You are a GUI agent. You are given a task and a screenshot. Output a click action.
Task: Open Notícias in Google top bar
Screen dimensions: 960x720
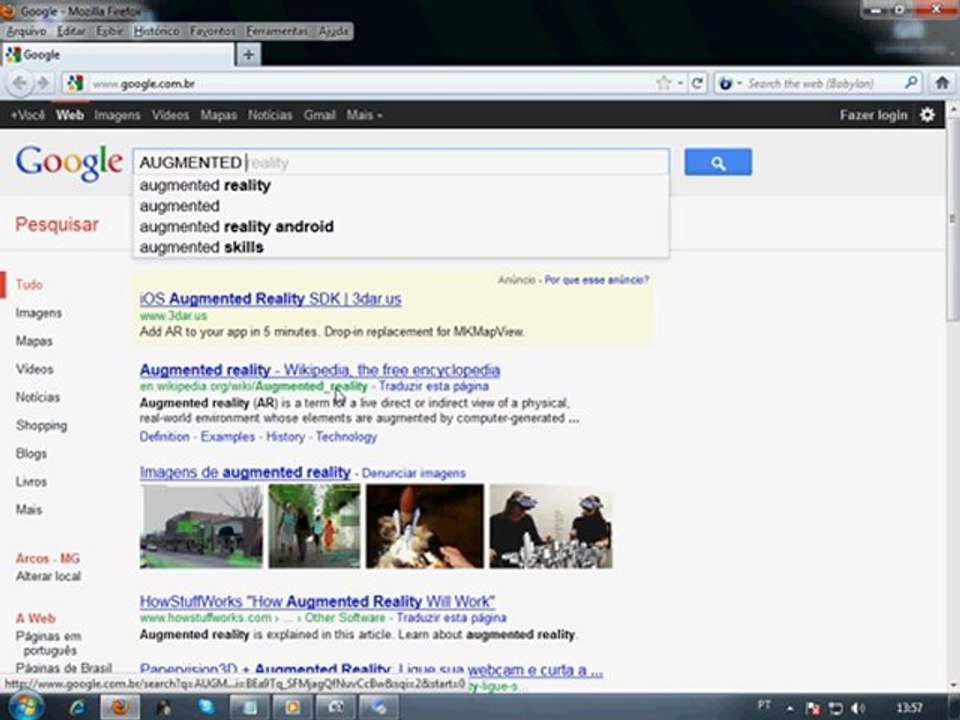pyautogui.click(x=270, y=115)
